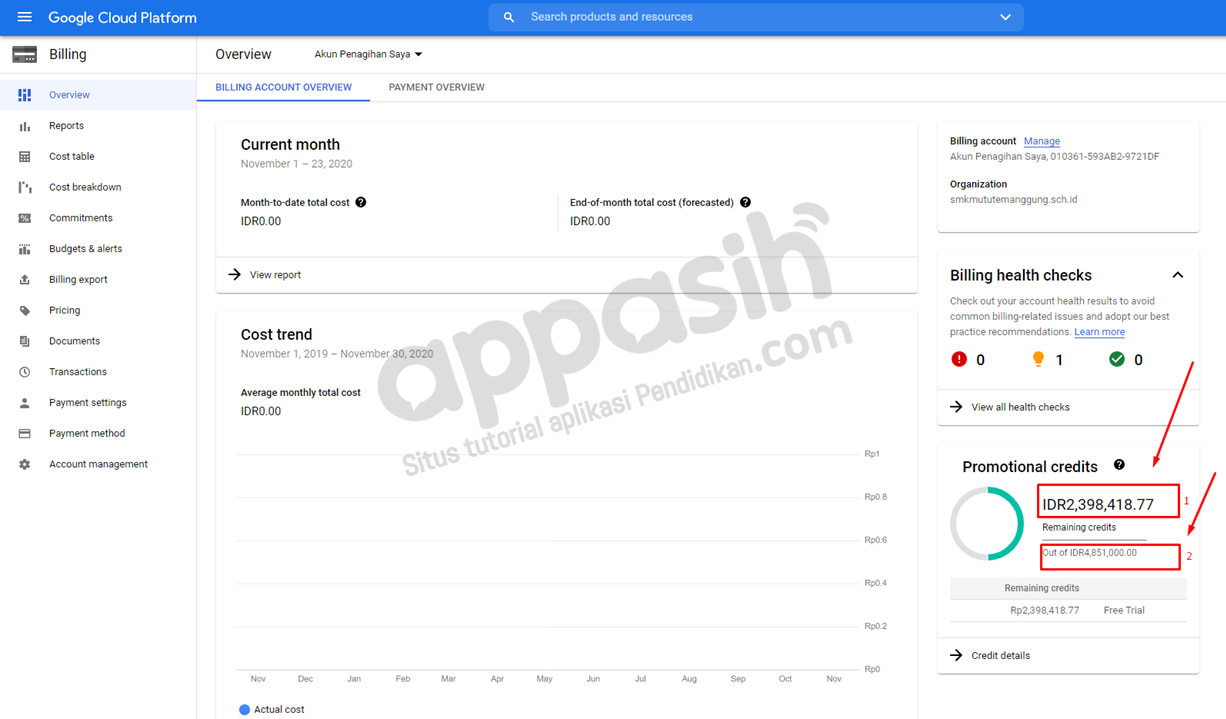The width and height of the screenshot is (1226, 719).
Task: Click the Billing credit card icon
Action: (x=25, y=55)
